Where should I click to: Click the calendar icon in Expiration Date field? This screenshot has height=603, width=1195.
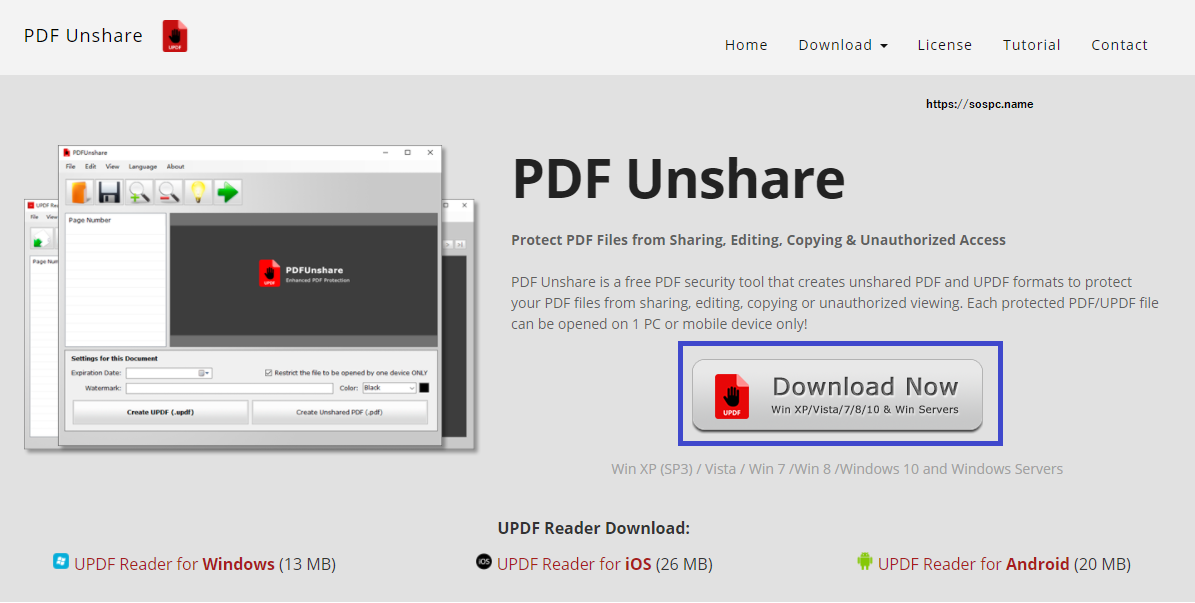[202, 373]
